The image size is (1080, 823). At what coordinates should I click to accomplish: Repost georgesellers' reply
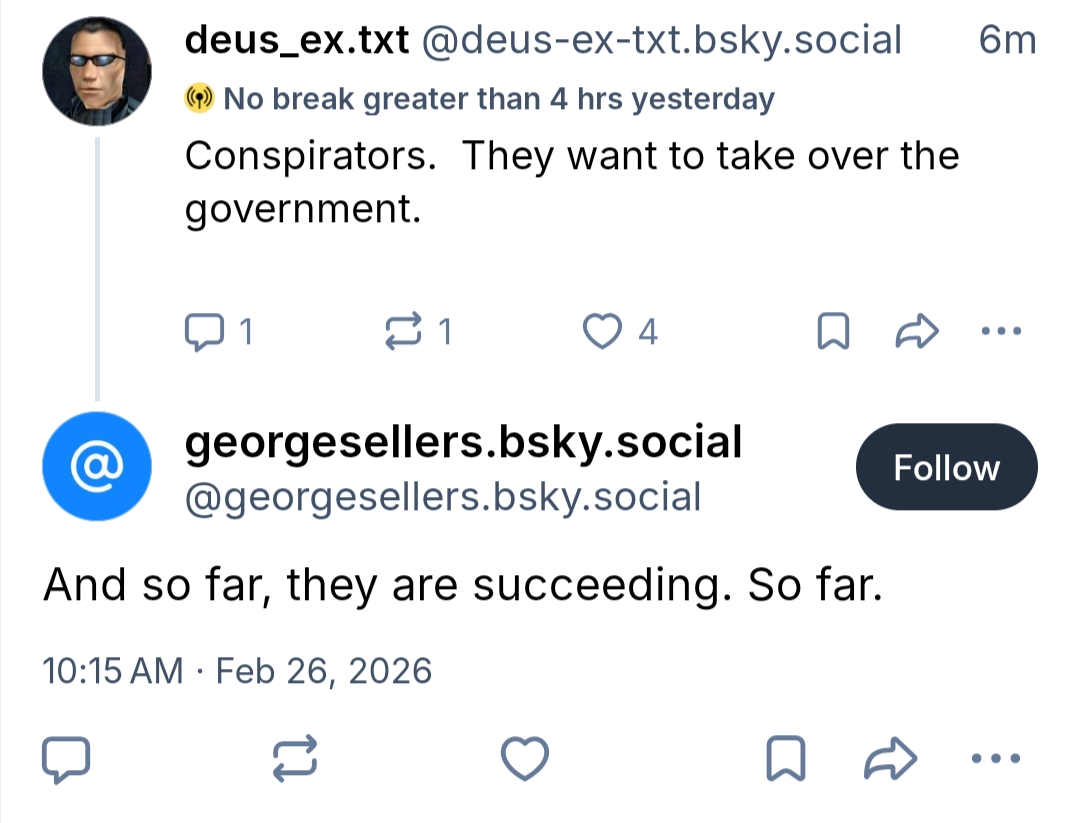296,759
